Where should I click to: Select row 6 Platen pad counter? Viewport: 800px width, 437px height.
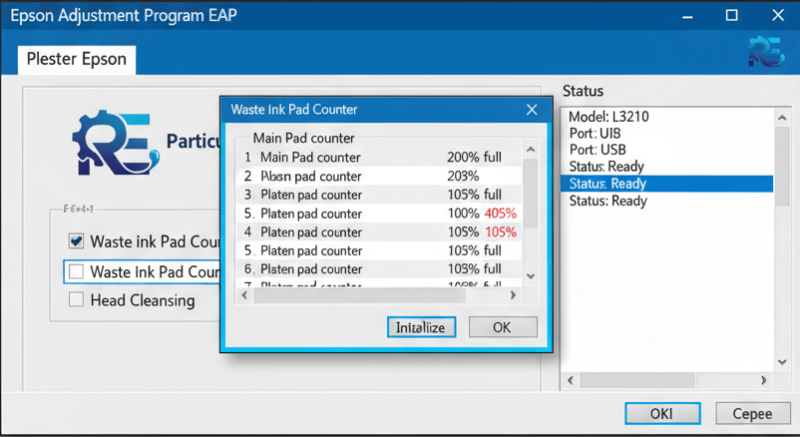tap(380, 269)
